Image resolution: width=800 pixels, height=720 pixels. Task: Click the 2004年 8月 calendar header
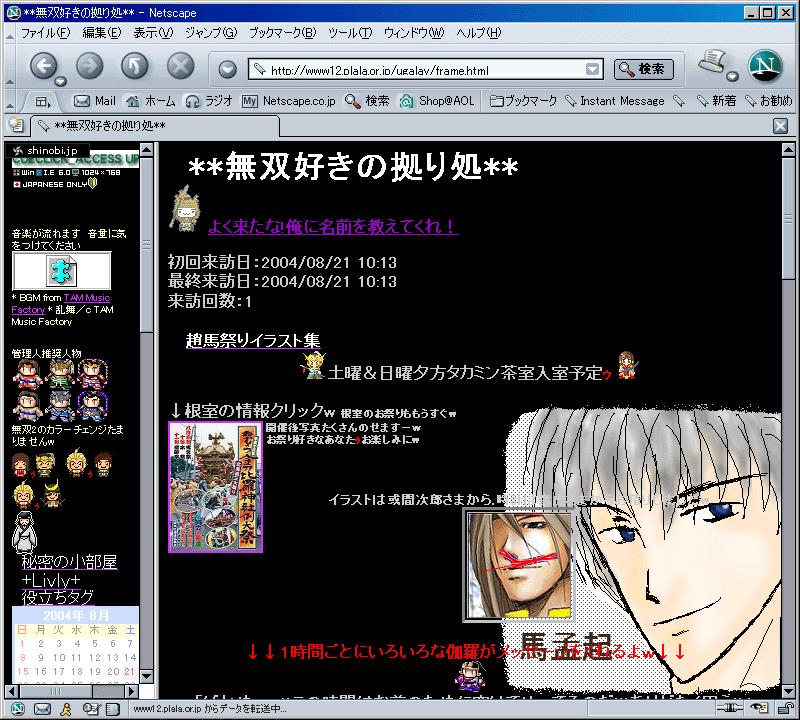click(76, 615)
